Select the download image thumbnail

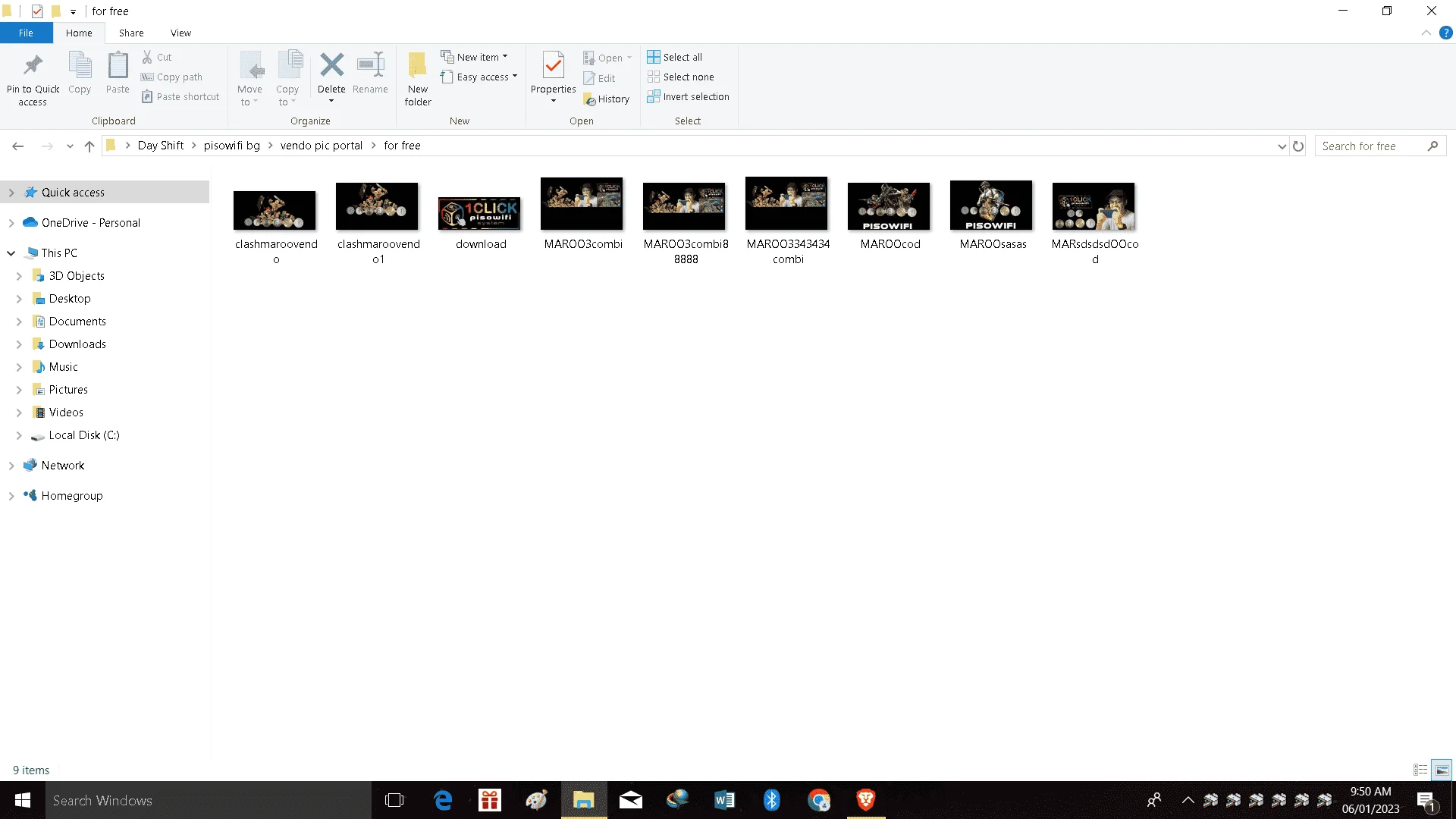tap(479, 213)
